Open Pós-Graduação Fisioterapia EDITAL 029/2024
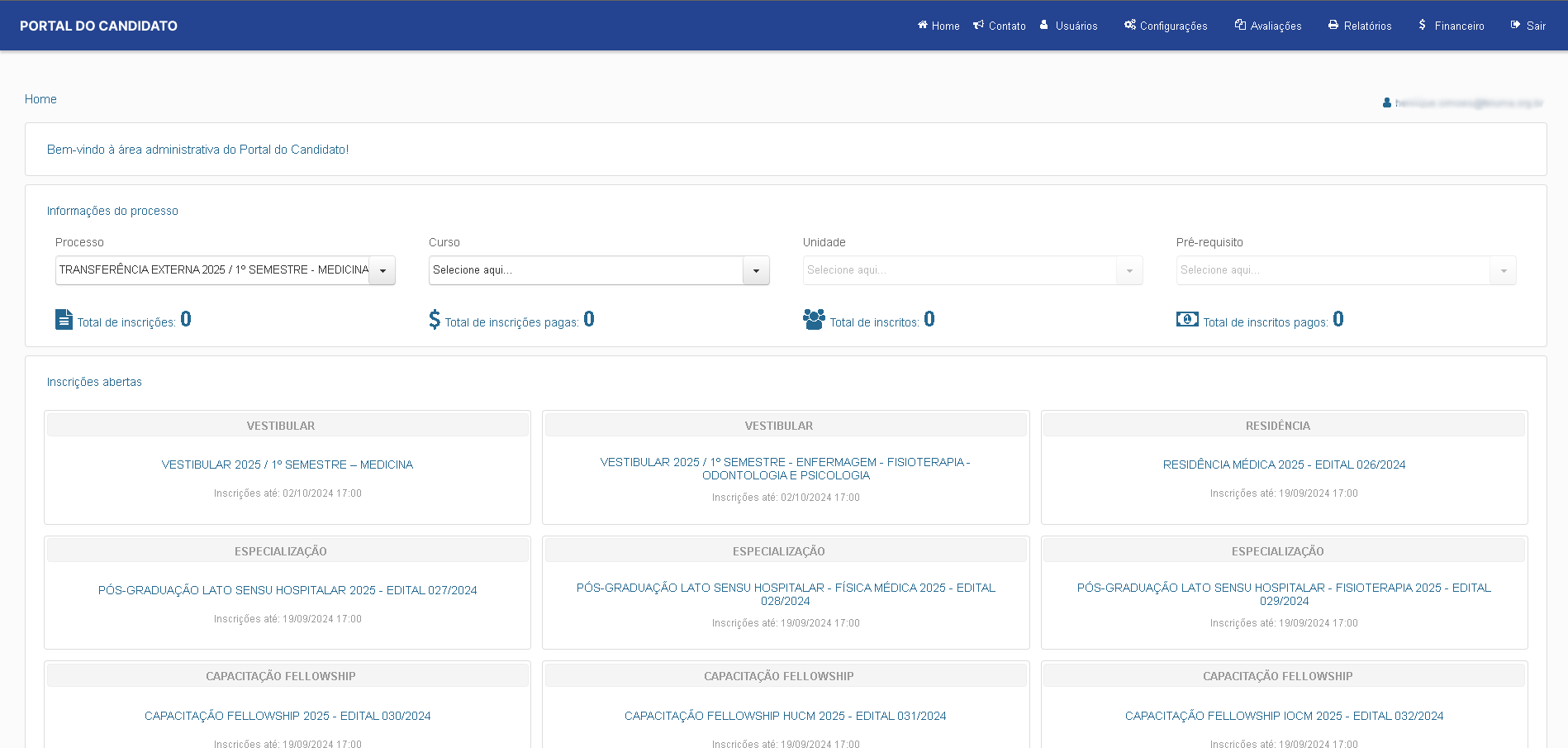The image size is (1568, 748). click(1284, 594)
